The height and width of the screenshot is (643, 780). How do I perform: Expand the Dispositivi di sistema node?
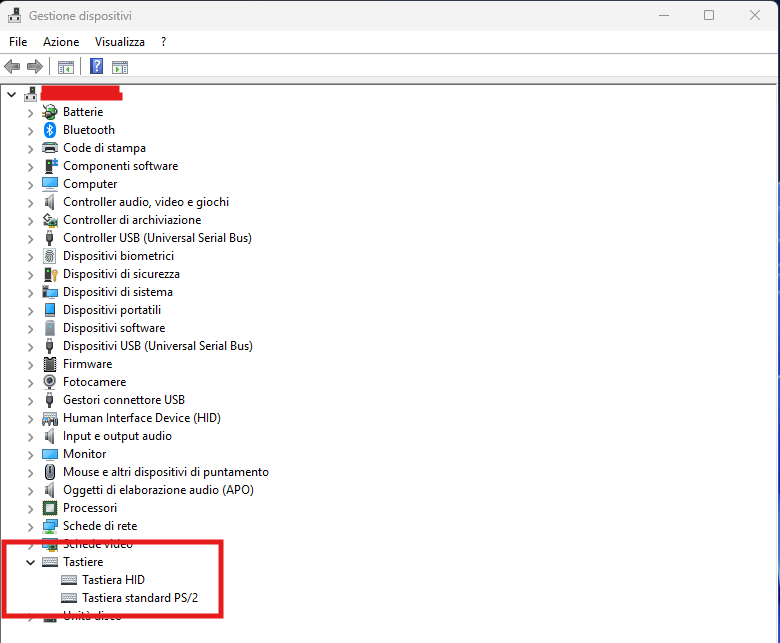click(x=30, y=293)
